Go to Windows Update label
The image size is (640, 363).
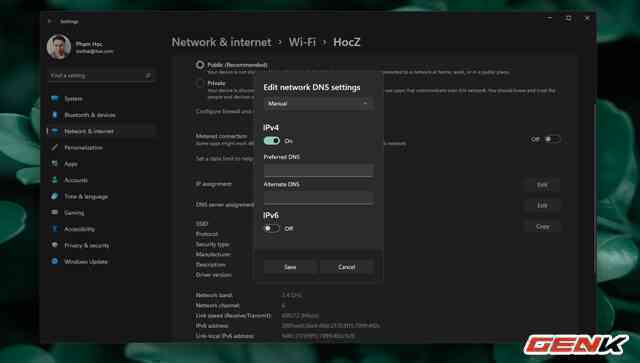[86, 261]
